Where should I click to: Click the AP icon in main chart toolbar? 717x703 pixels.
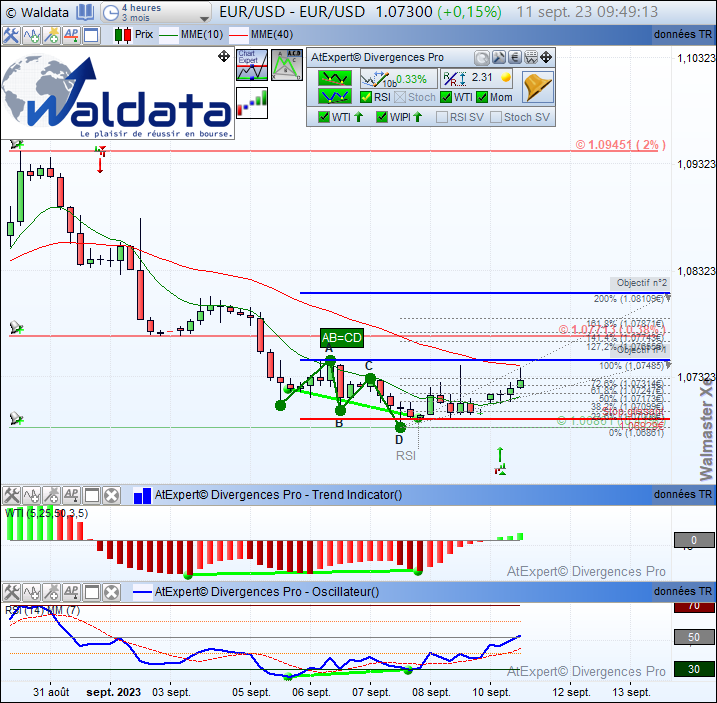(x=71, y=35)
